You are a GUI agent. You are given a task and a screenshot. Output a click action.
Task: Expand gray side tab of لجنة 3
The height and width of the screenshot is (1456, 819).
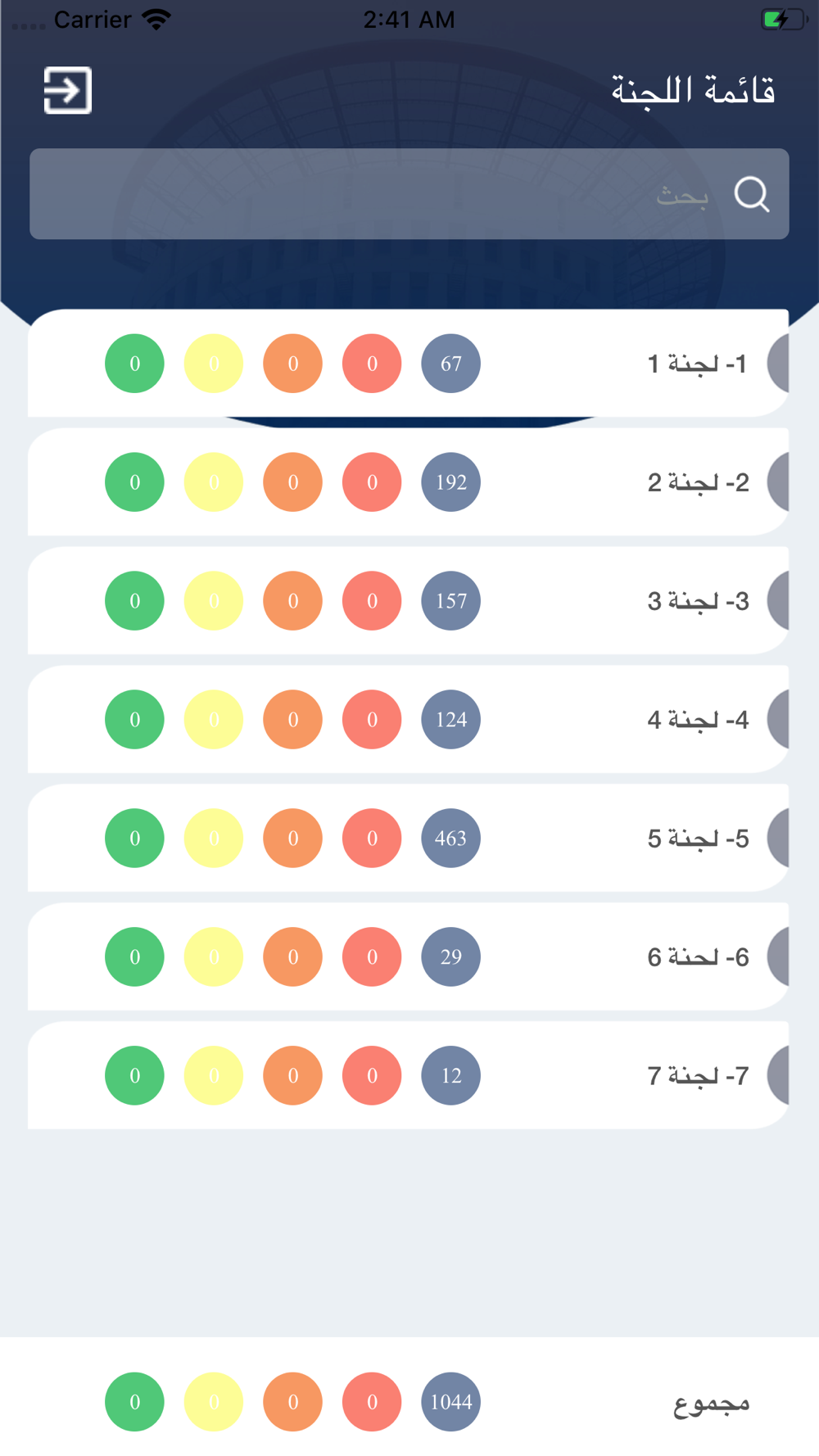tap(778, 601)
